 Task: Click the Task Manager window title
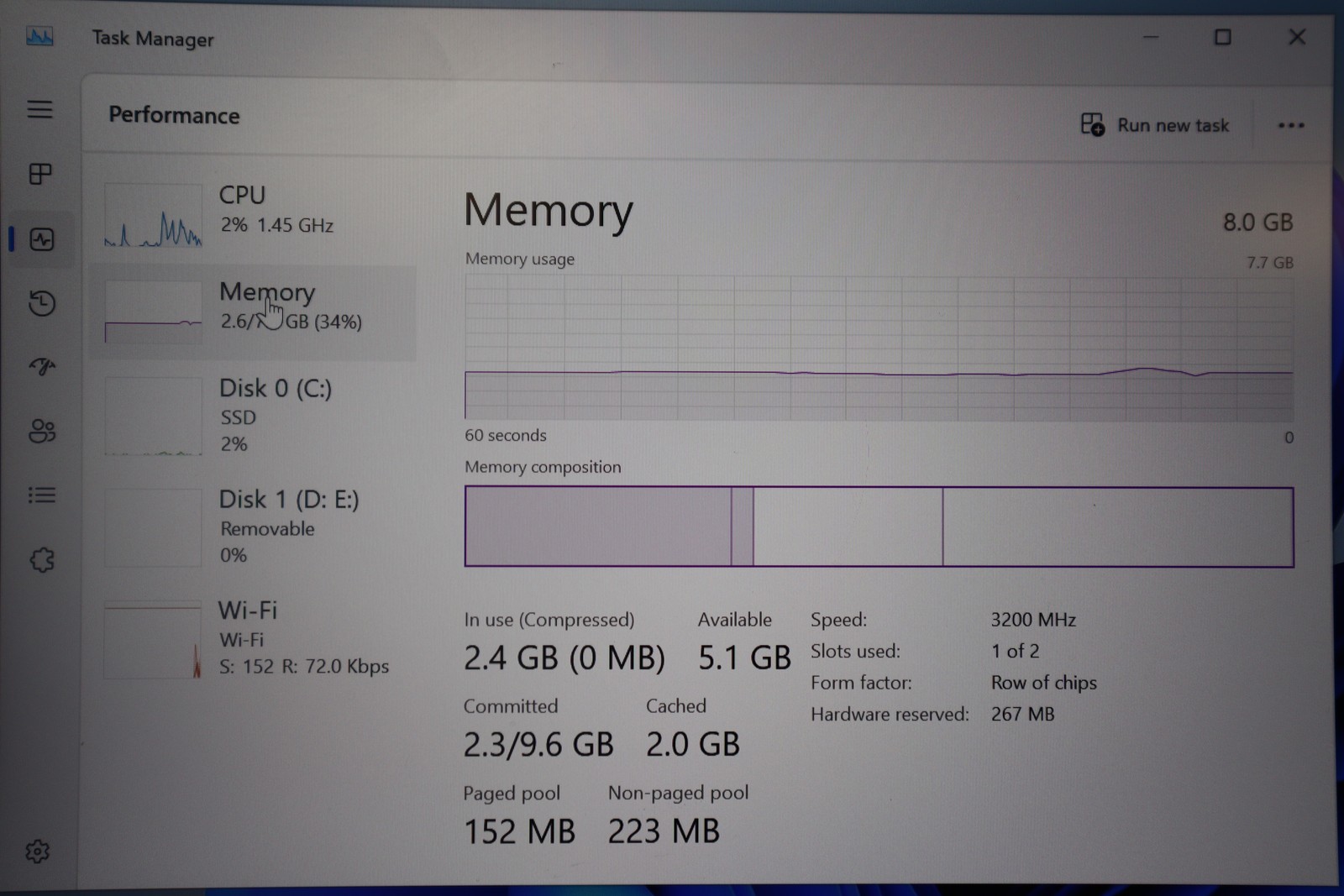[153, 39]
